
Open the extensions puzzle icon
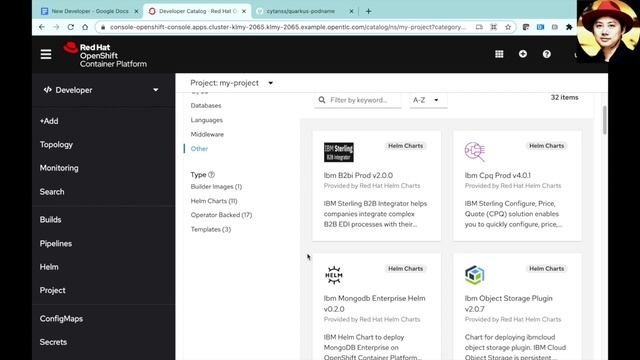coord(569,27)
